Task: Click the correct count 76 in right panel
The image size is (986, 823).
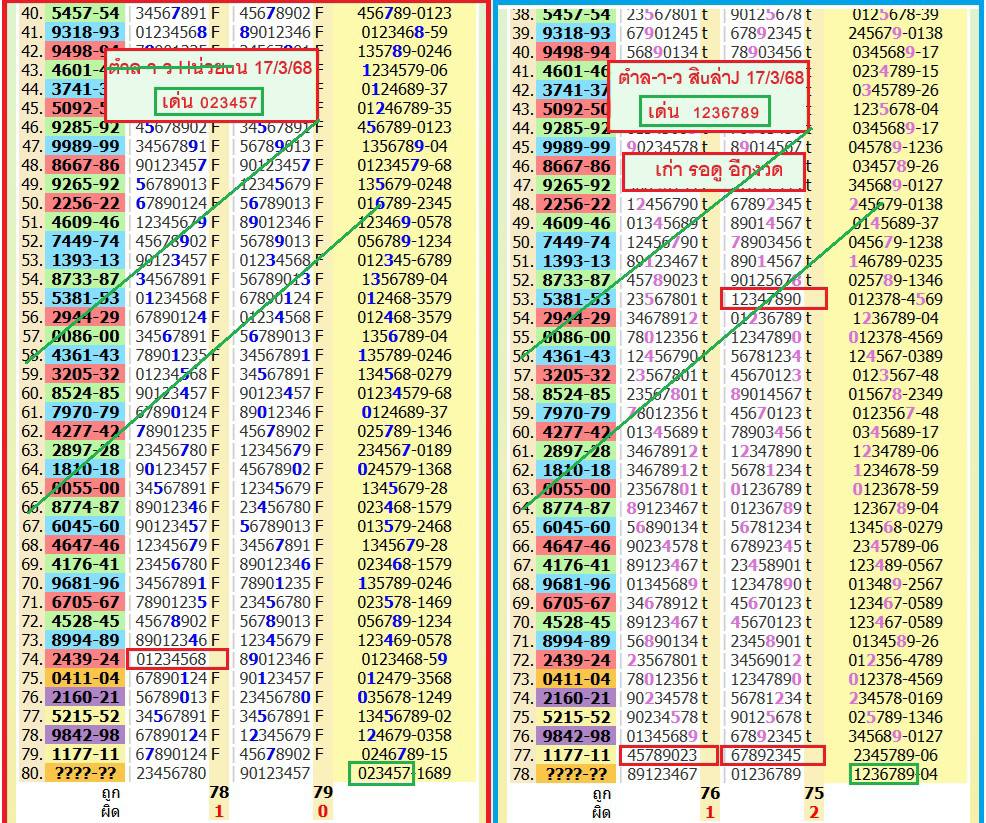Action: [x=709, y=793]
